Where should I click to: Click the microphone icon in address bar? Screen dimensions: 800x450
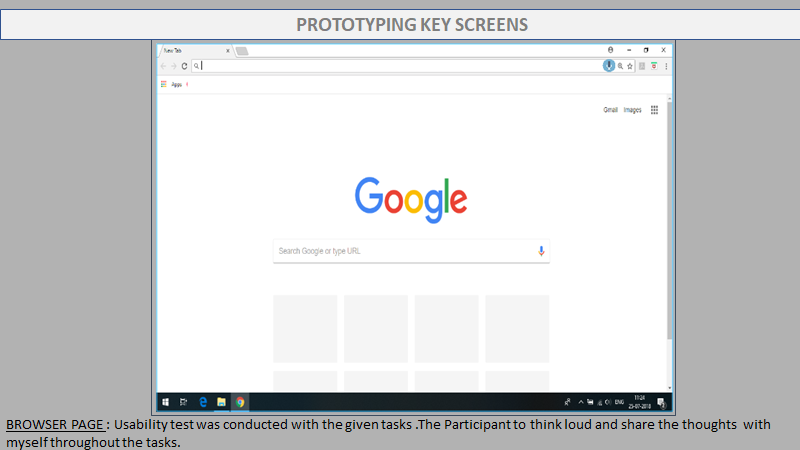click(608, 66)
